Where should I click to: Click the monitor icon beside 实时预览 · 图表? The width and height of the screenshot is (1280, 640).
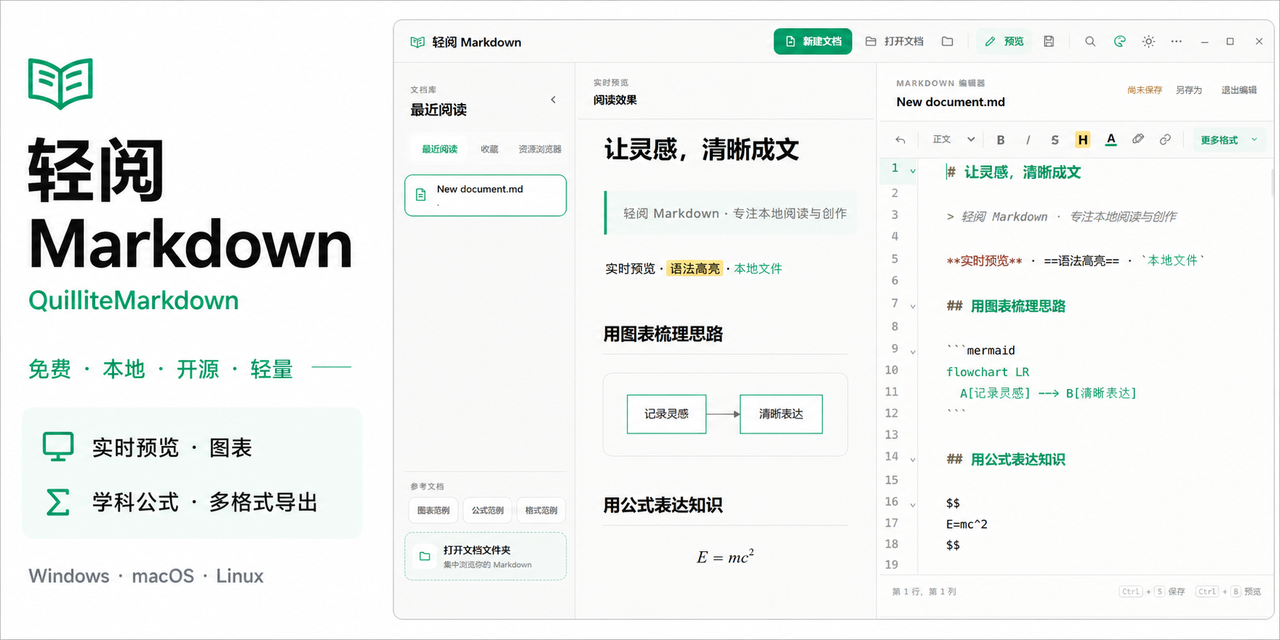point(58,446)
